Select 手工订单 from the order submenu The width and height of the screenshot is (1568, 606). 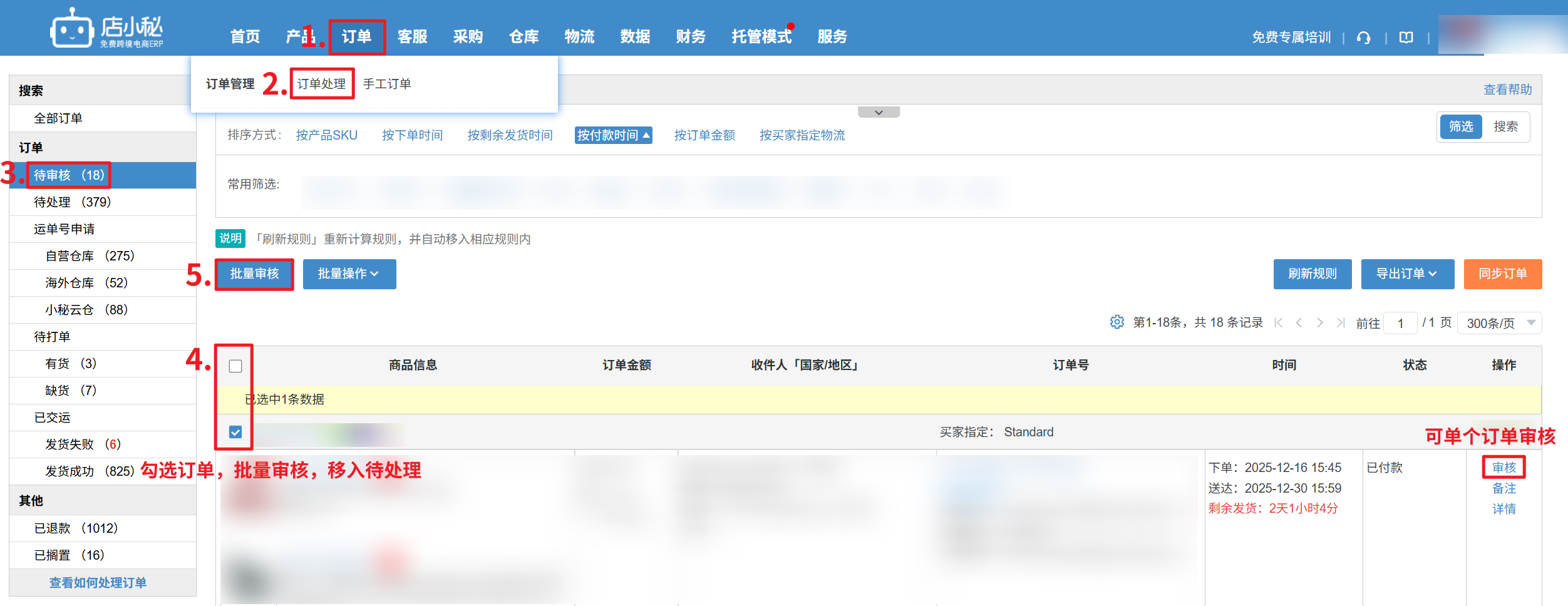click(x=387, y=84)
